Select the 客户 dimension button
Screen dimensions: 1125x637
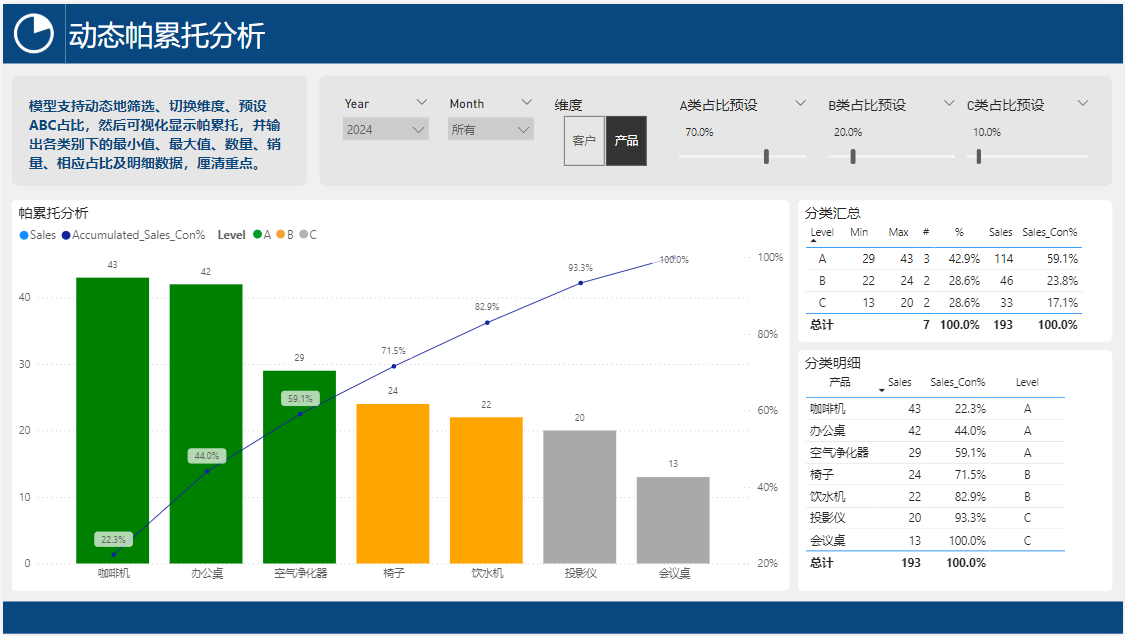[x=584, y=141]
